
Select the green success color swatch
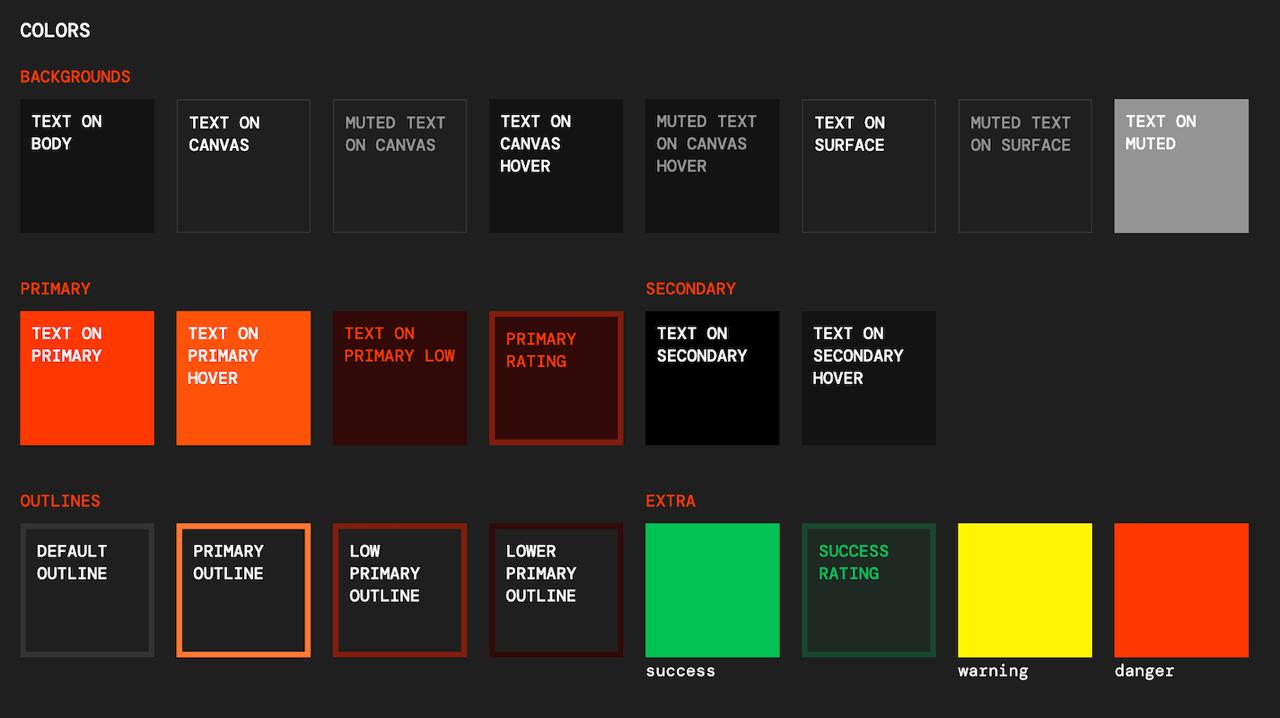coord(712,590)
